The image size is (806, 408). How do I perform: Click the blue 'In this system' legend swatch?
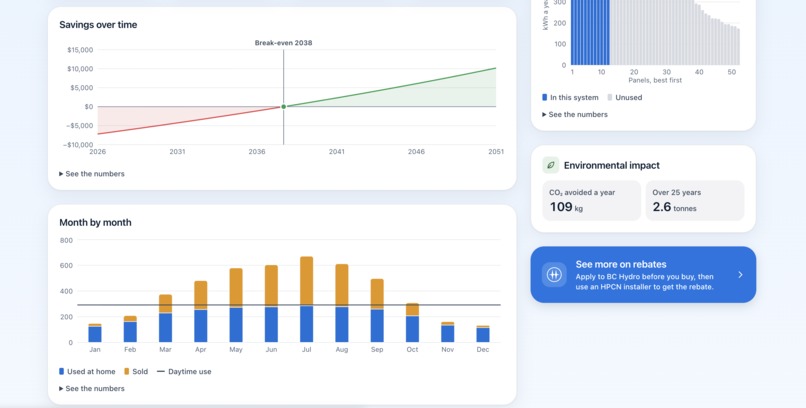545,97
